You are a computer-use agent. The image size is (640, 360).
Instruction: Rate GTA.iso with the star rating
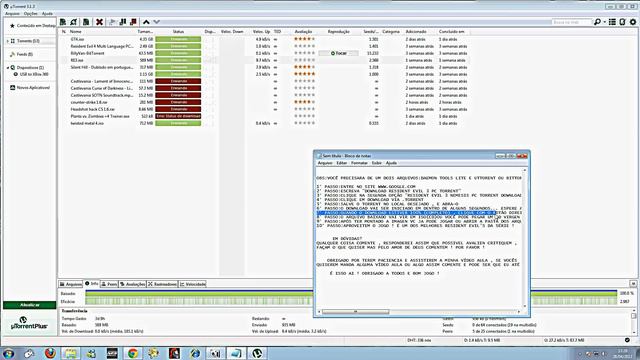tap(304, 39)
